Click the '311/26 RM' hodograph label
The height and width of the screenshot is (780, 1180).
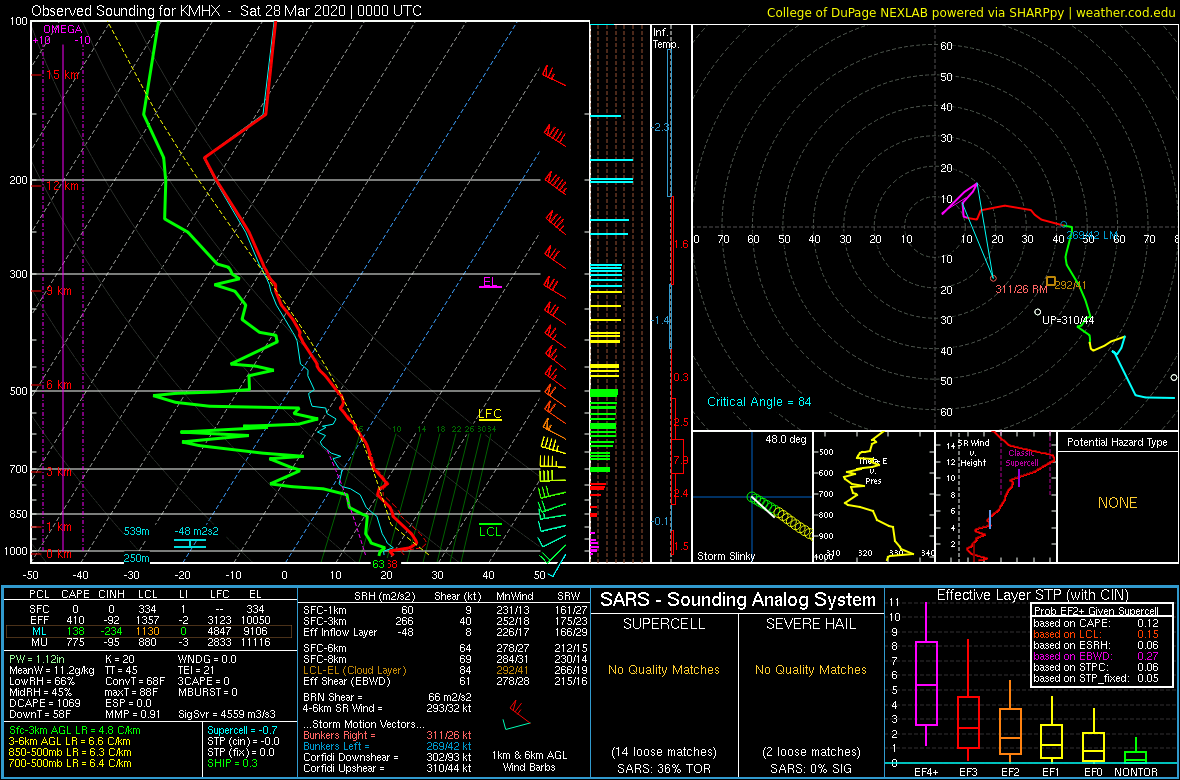point(1020,290)
